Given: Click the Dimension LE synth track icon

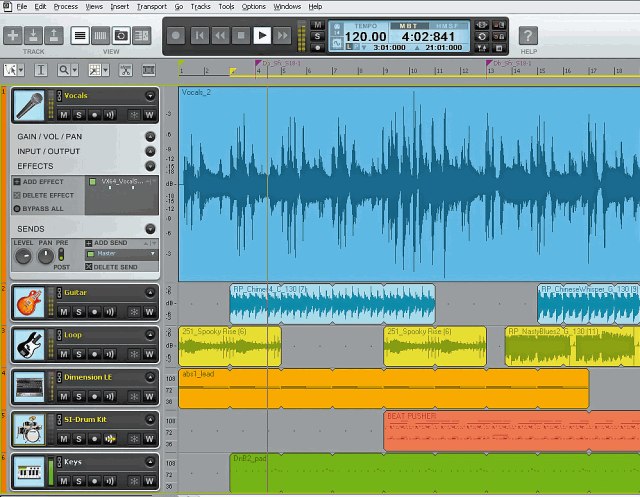Looking at the screenshot, I should (29, 387).
